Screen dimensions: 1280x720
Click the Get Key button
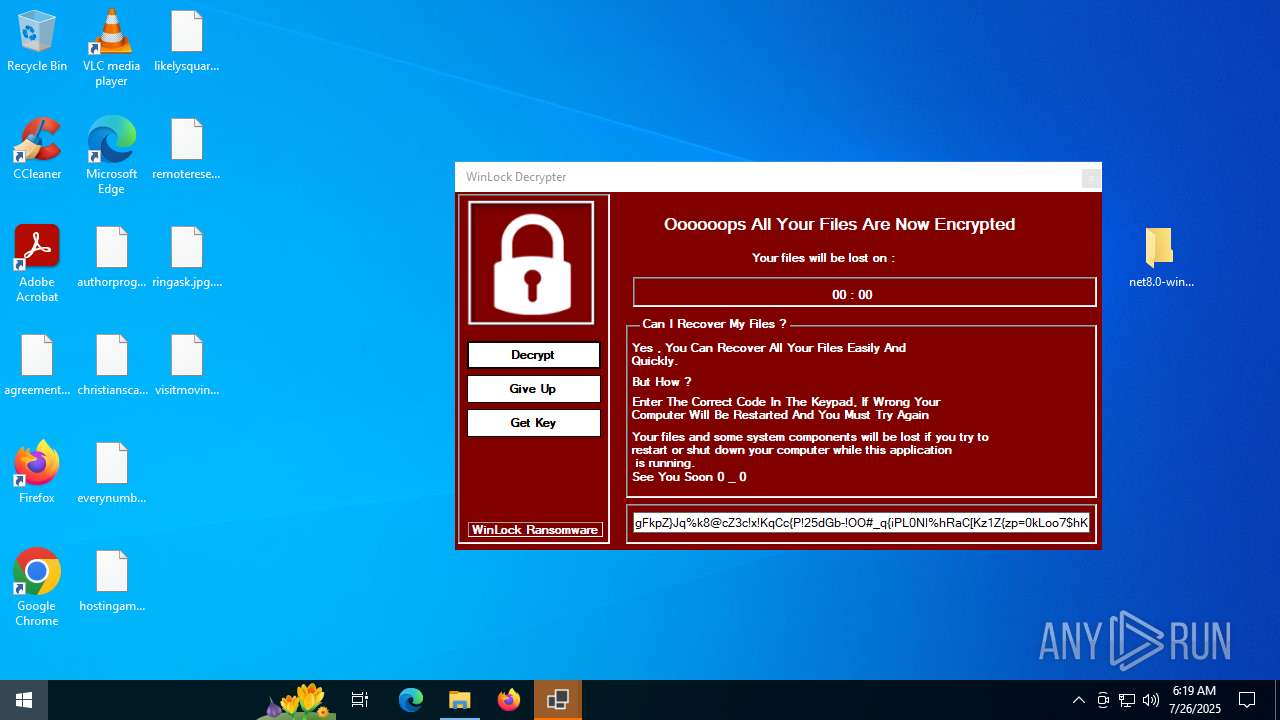[533, 423]
